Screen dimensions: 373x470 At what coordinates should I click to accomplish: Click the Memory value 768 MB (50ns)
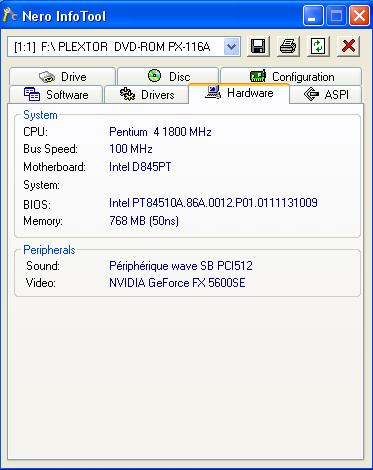point(144,221)
